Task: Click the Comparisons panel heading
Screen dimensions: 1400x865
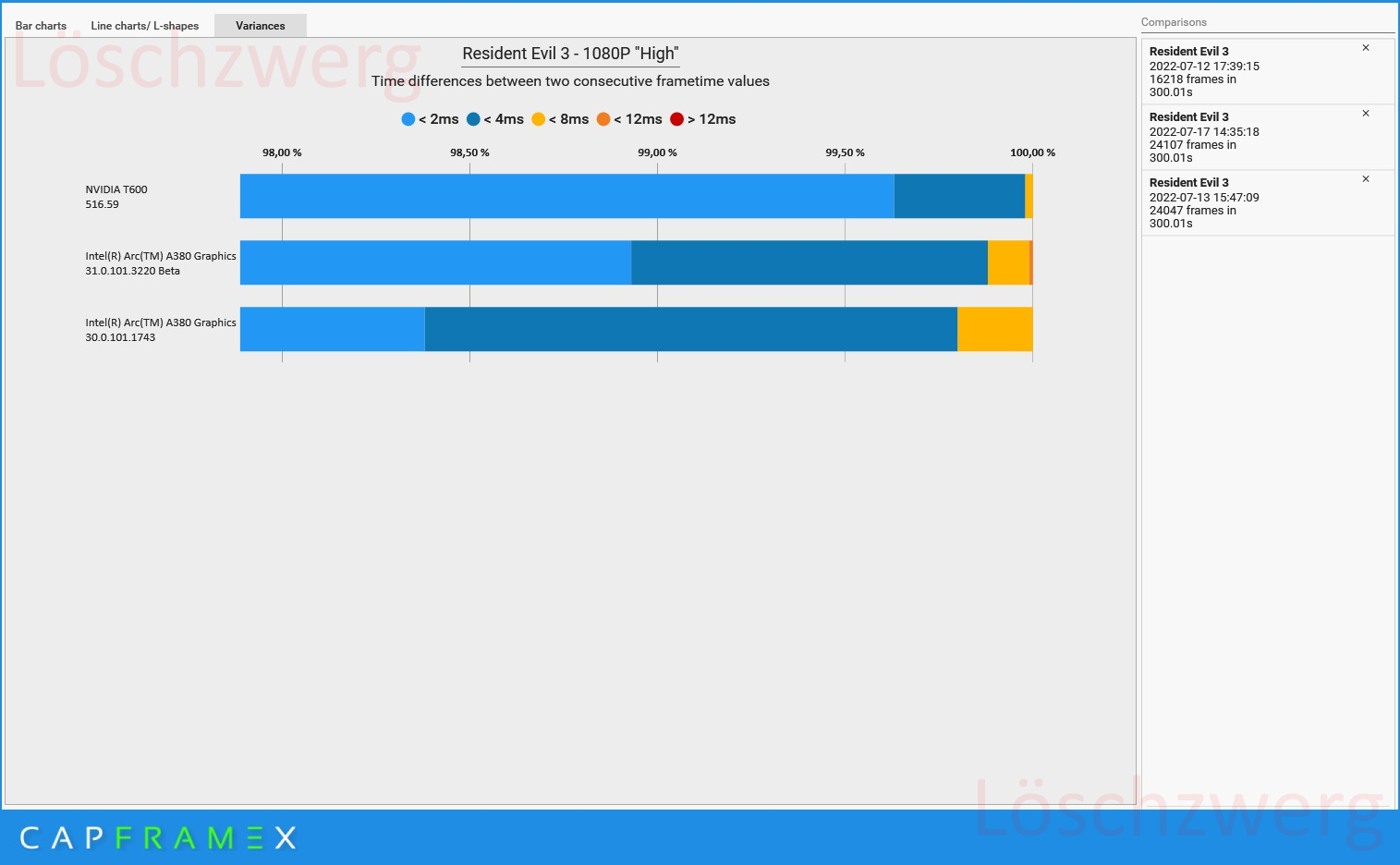Action: pos(1174,22)
